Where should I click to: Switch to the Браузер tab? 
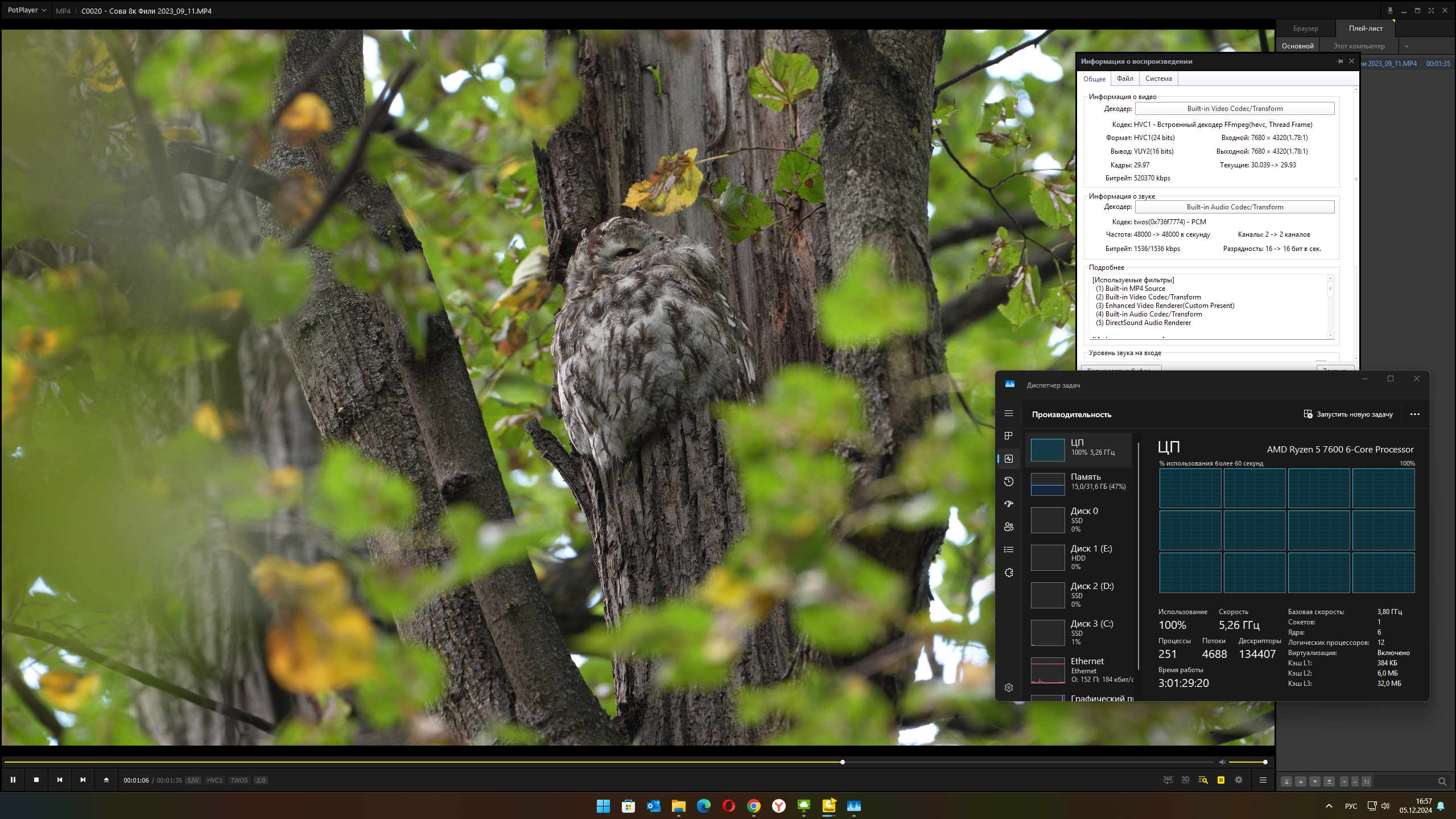[x=1305, y=28]
